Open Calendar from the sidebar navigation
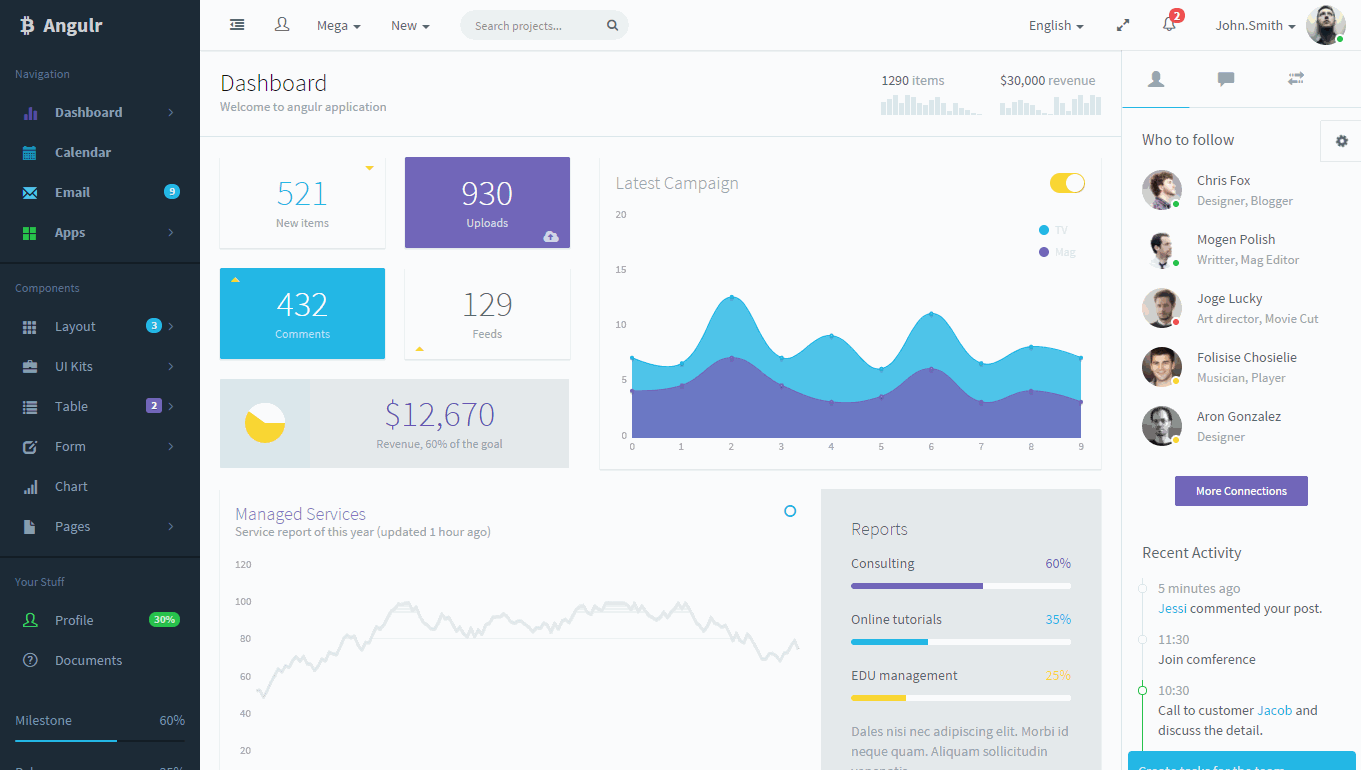Image resolution: width=1361 pixels, height=770 pixels. pyautogui.click(x=82, y=153)
